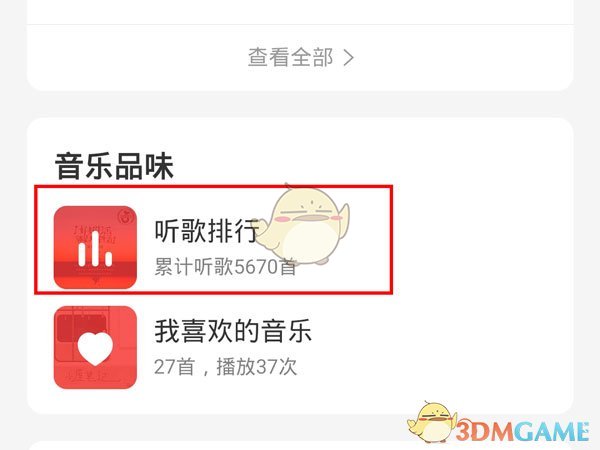Viewport: 600px width, 450px height.
Task: Click the 音乐品味 section heading
Action: pos(114,166)
